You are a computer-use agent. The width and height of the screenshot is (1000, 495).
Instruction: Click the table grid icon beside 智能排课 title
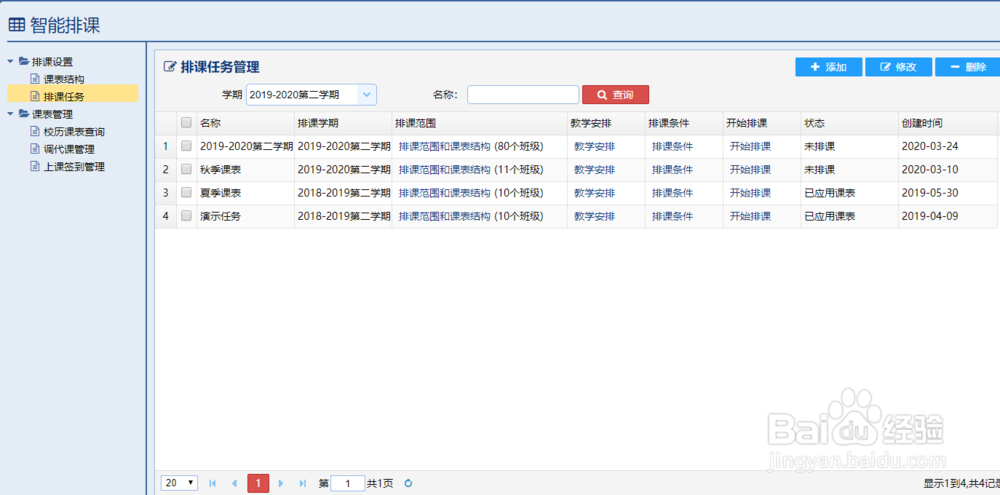[17, 25]
